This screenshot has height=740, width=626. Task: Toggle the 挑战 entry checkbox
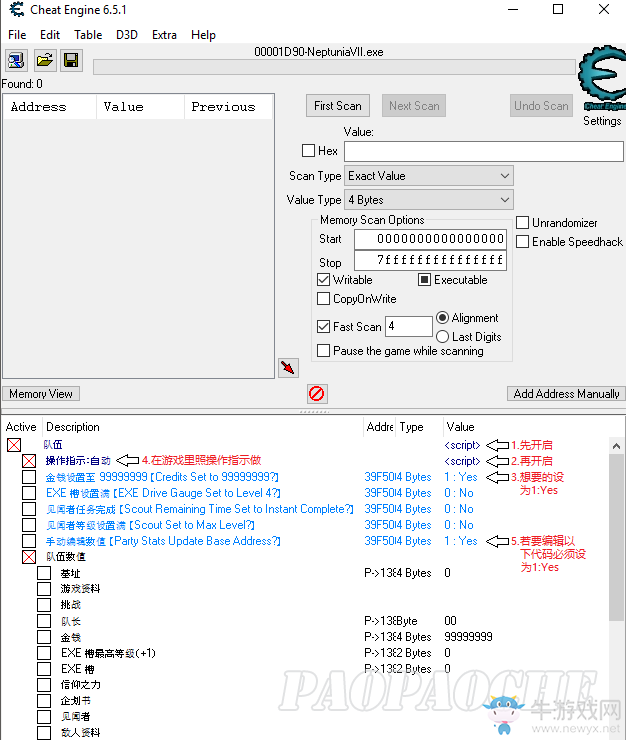point(44,605)
